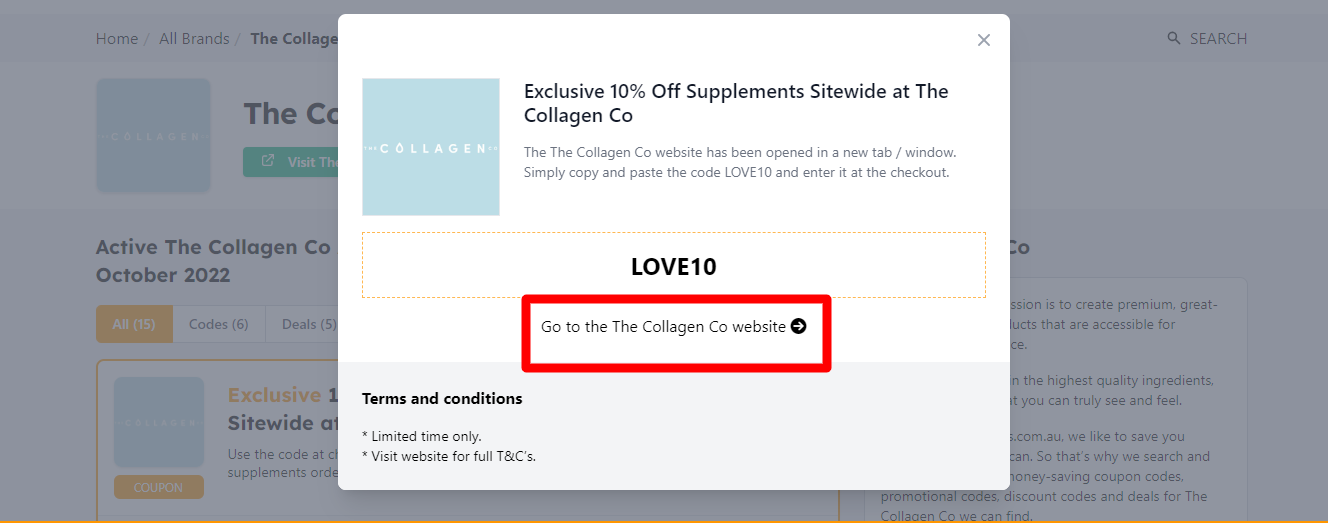Click the arrow icon beside the website link

coord(798,326)
